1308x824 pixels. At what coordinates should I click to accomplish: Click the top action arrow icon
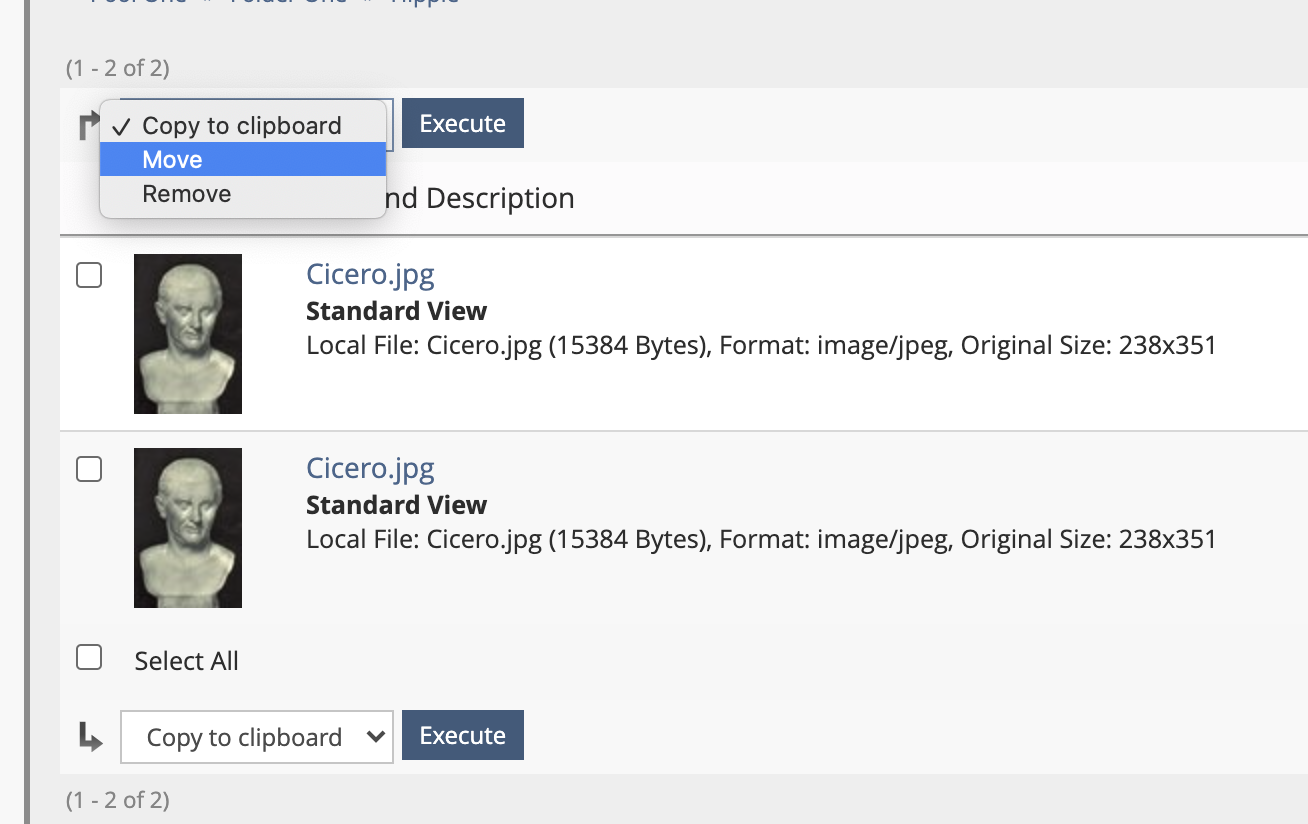(88, 126)
